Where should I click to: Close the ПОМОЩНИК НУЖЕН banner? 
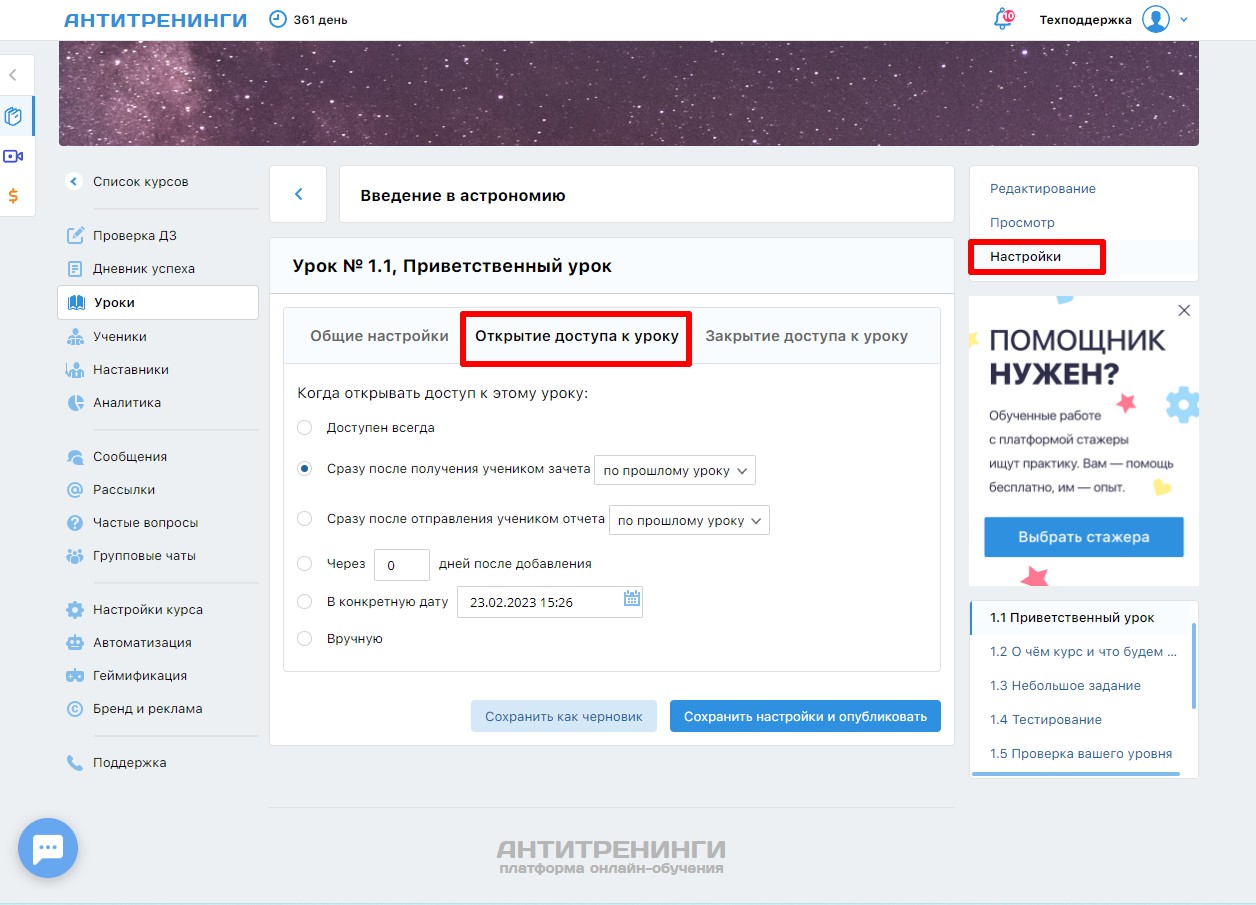coord(1184,311)
